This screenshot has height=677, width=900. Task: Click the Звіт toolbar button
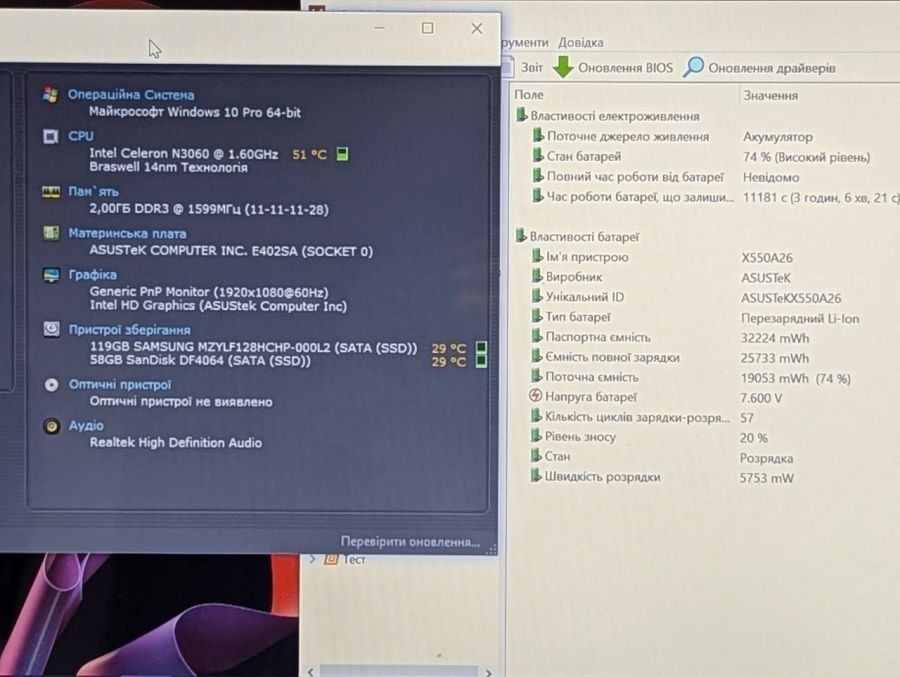(x=523, y=67)
